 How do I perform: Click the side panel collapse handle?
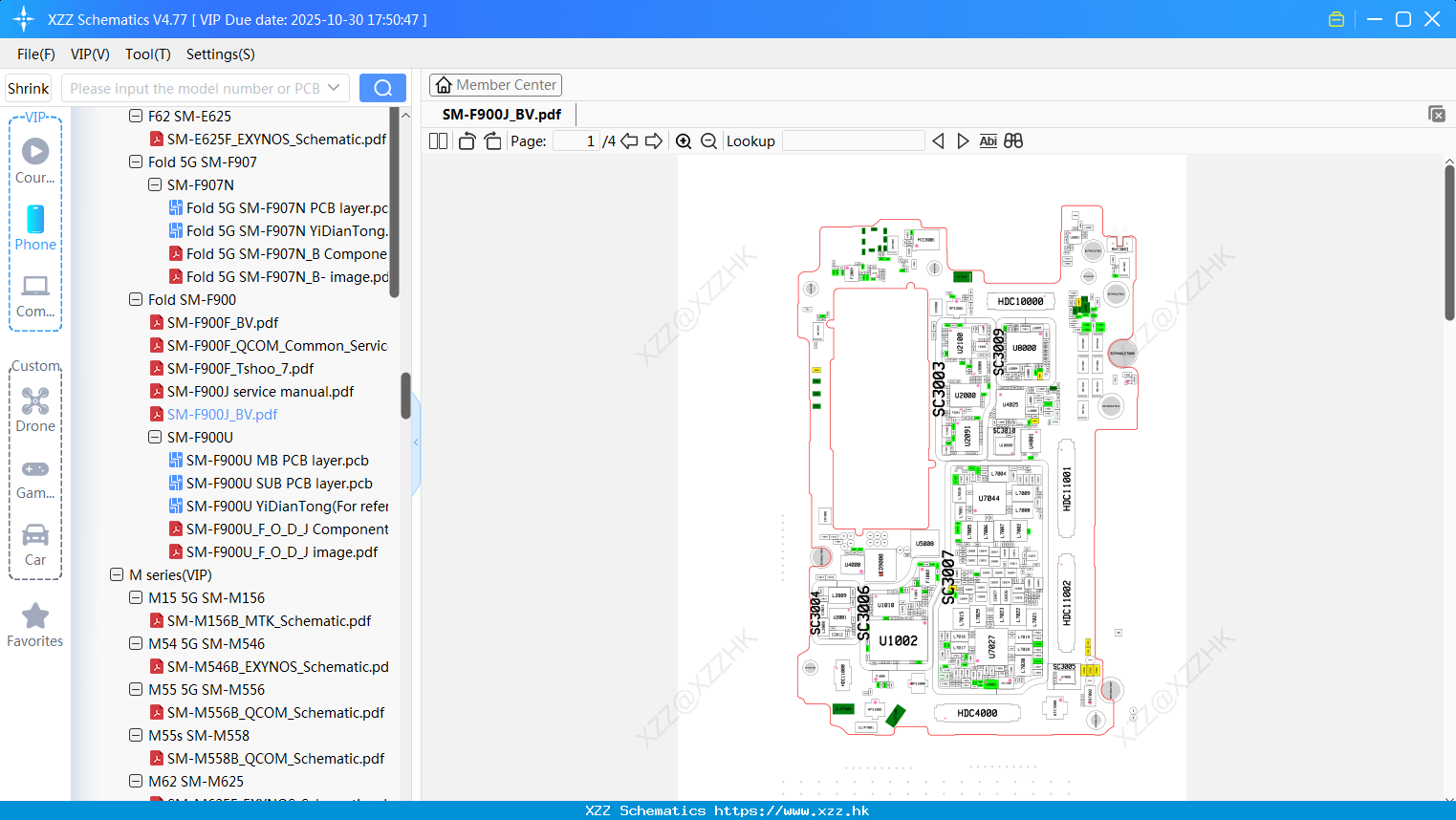[416, 442]
